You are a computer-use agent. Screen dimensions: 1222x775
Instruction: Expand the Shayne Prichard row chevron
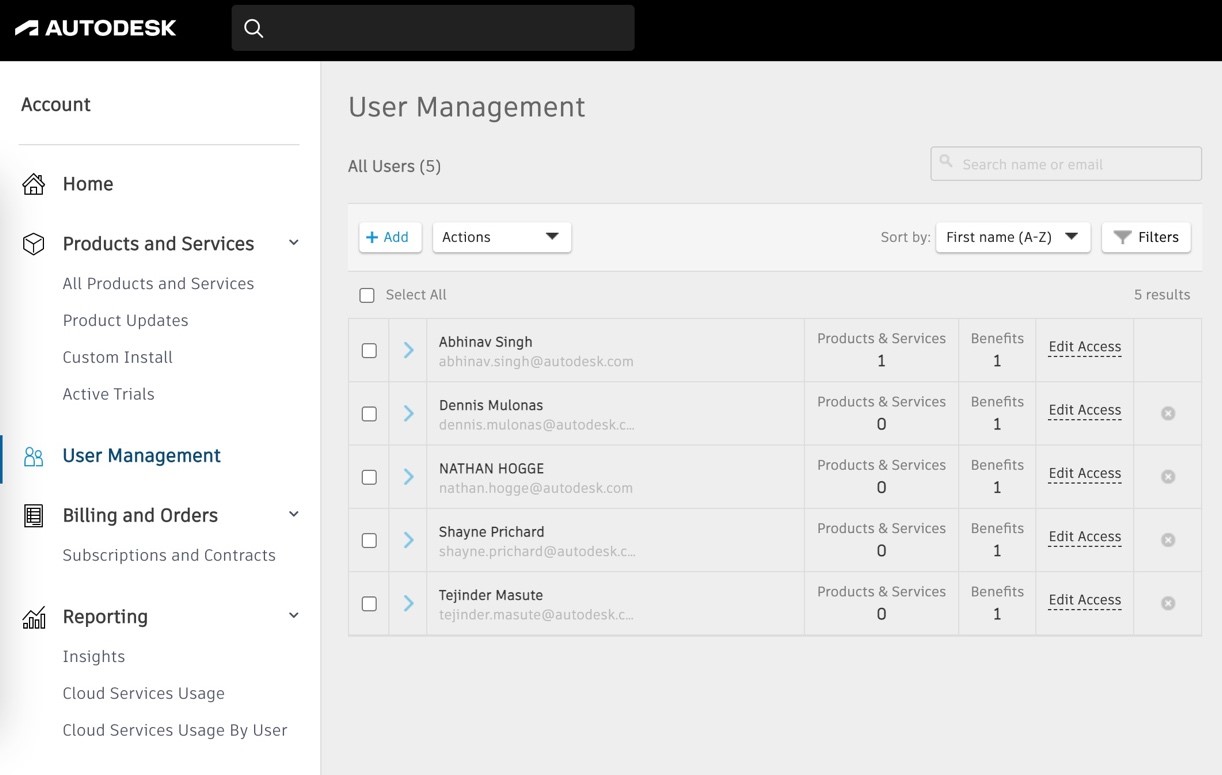pyautogui.click(x=408, y=540)
